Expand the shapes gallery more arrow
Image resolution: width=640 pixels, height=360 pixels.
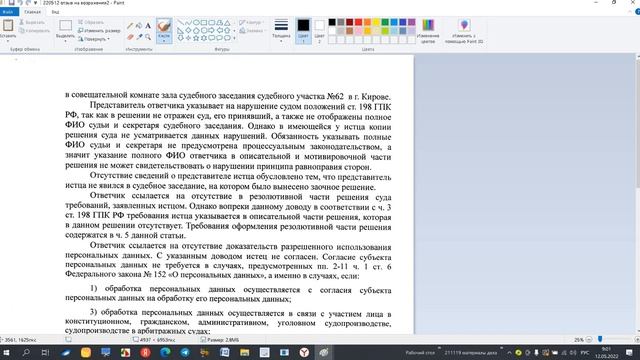[x=234, y=38]
